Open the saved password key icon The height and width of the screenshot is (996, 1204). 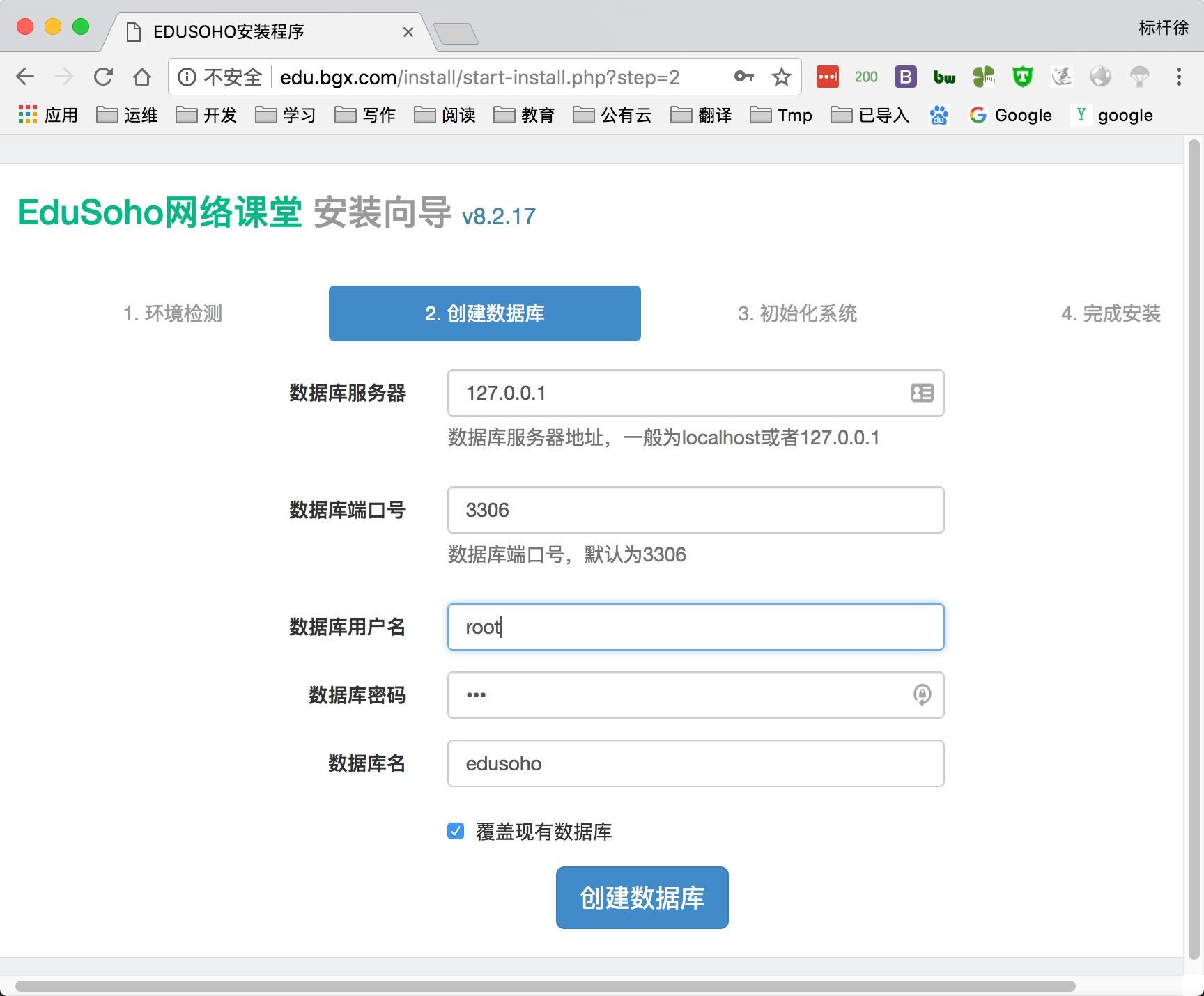(x=744, y=77)
